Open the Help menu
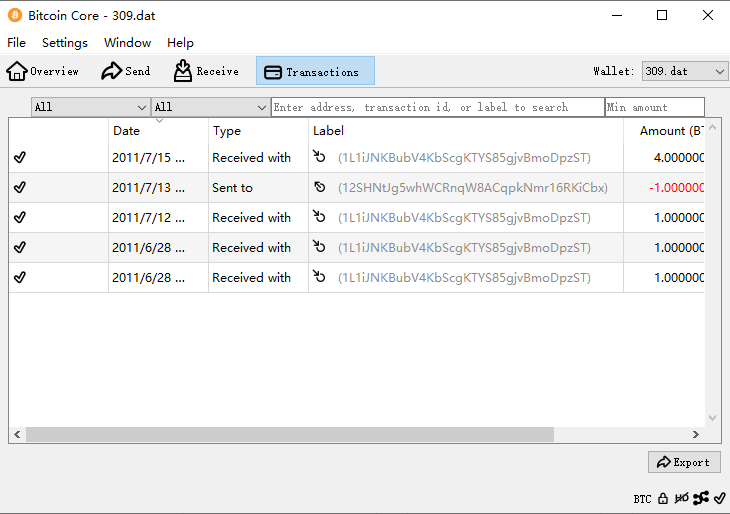The image size is (730, 514). click(x=180, y=43)
